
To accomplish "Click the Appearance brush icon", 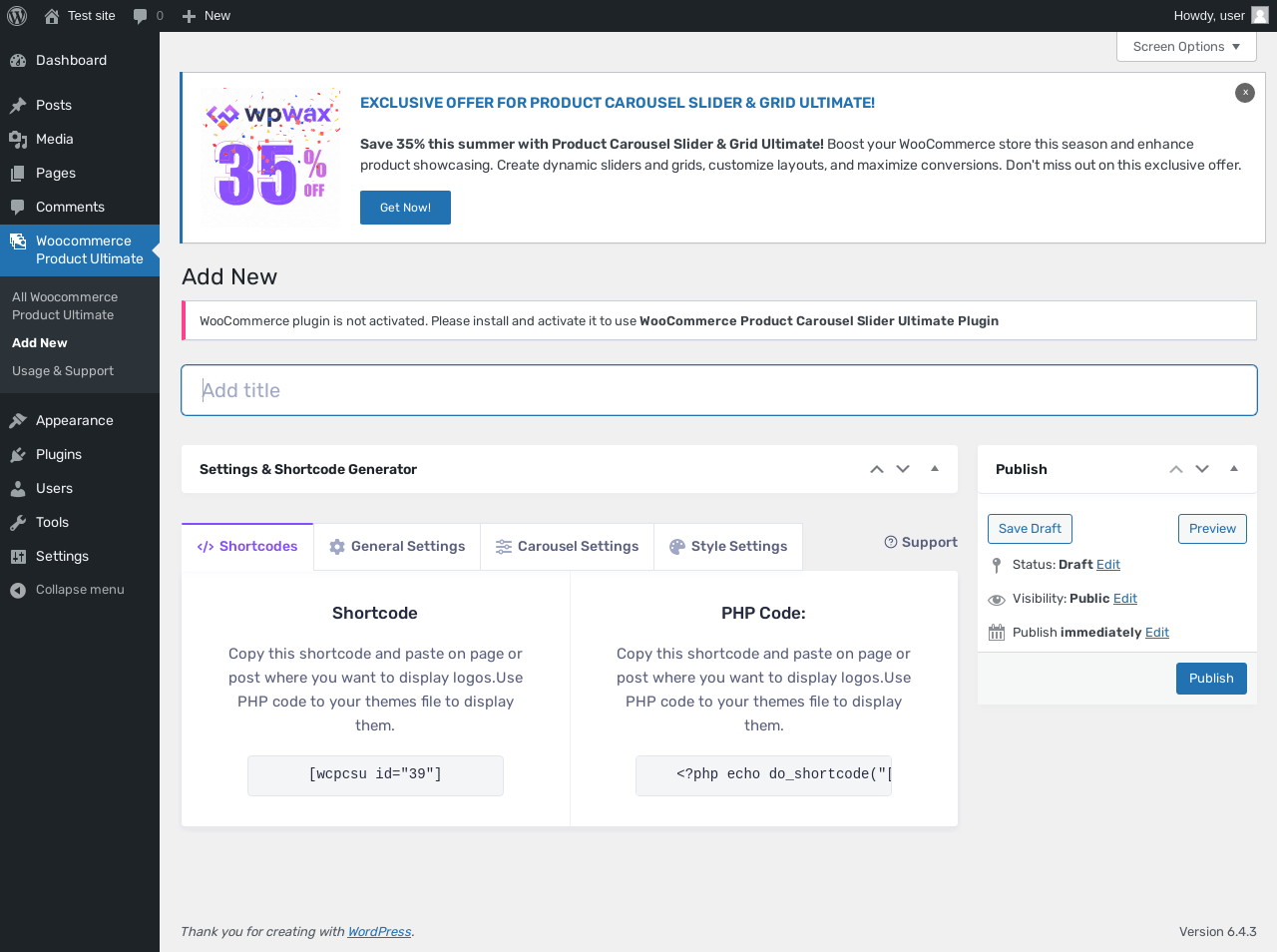I will (x=18, y=420).
